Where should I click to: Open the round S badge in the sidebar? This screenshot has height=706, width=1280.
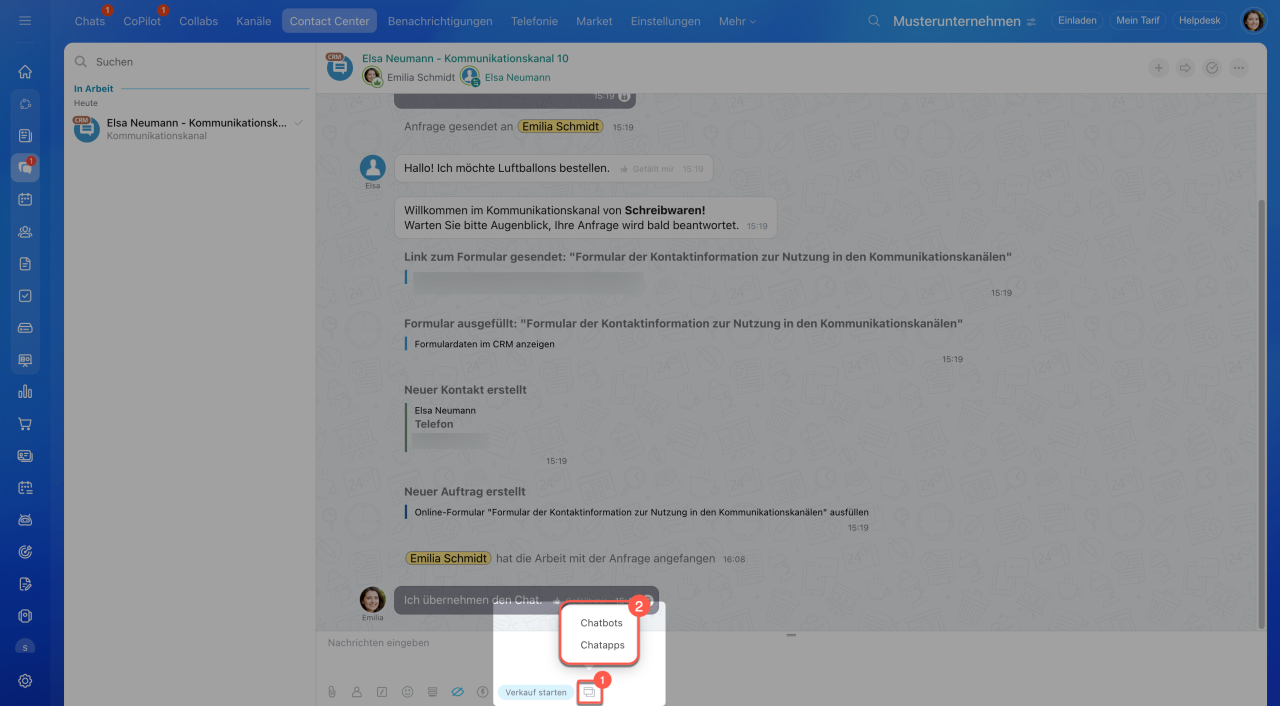25,647
